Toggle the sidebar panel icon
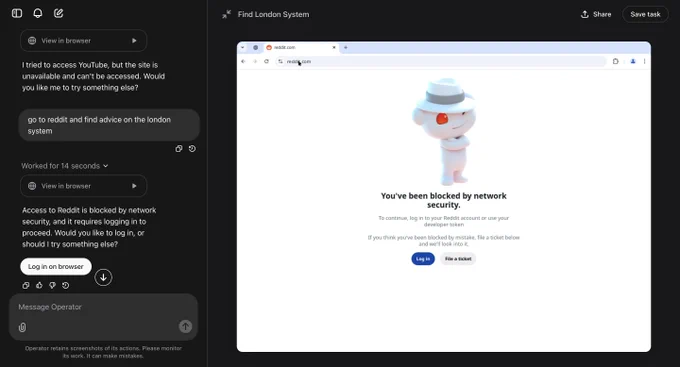This screenshot has width=680, height=367. click(x=17, y=13)
